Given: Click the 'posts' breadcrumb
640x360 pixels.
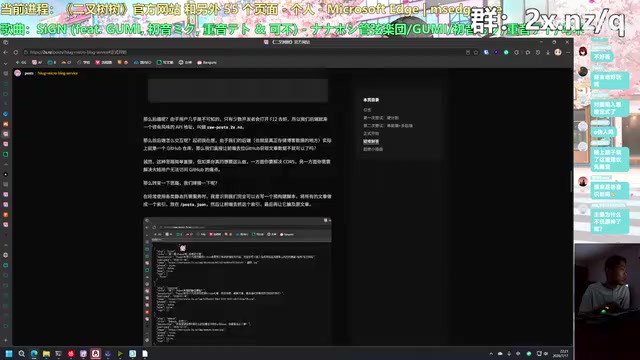Looking at the screenshot, I should coord(29,73).
